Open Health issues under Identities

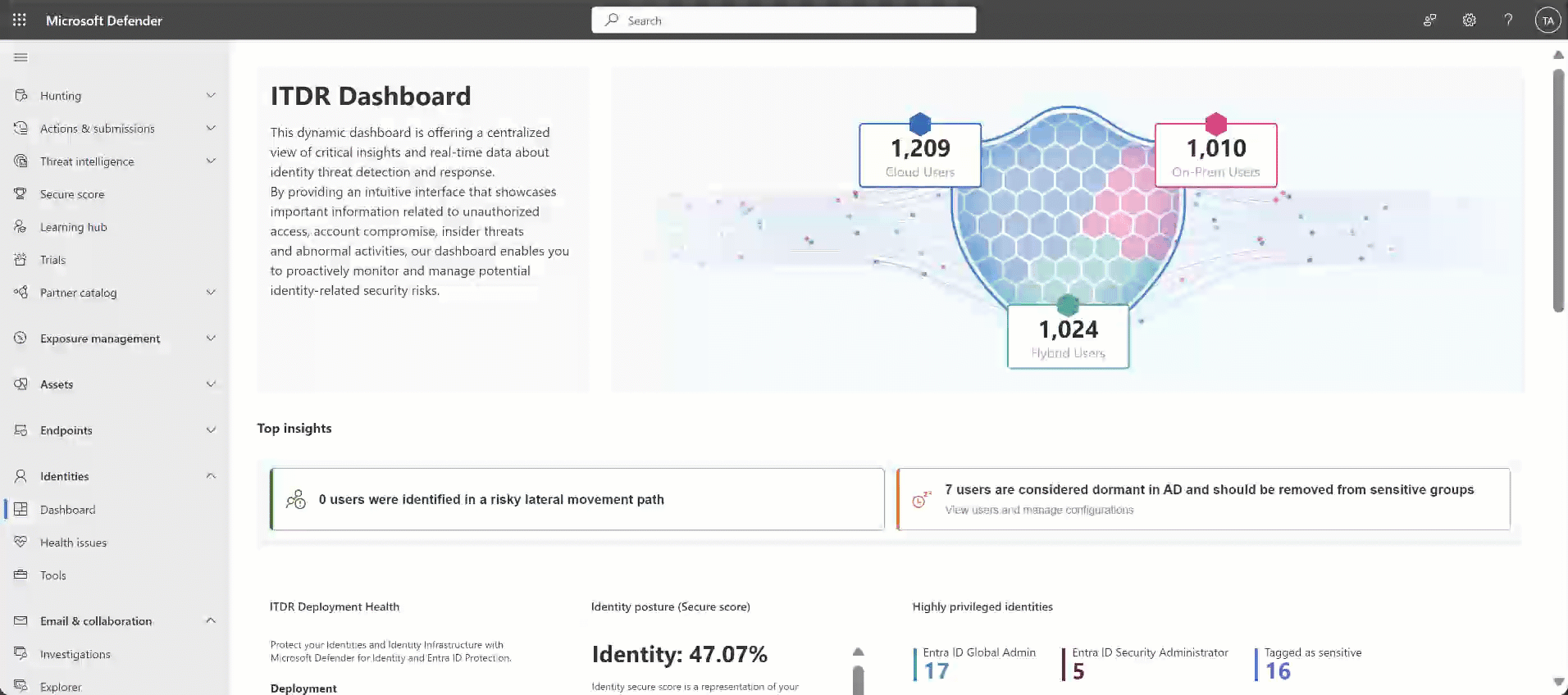[x=73, y=543]
